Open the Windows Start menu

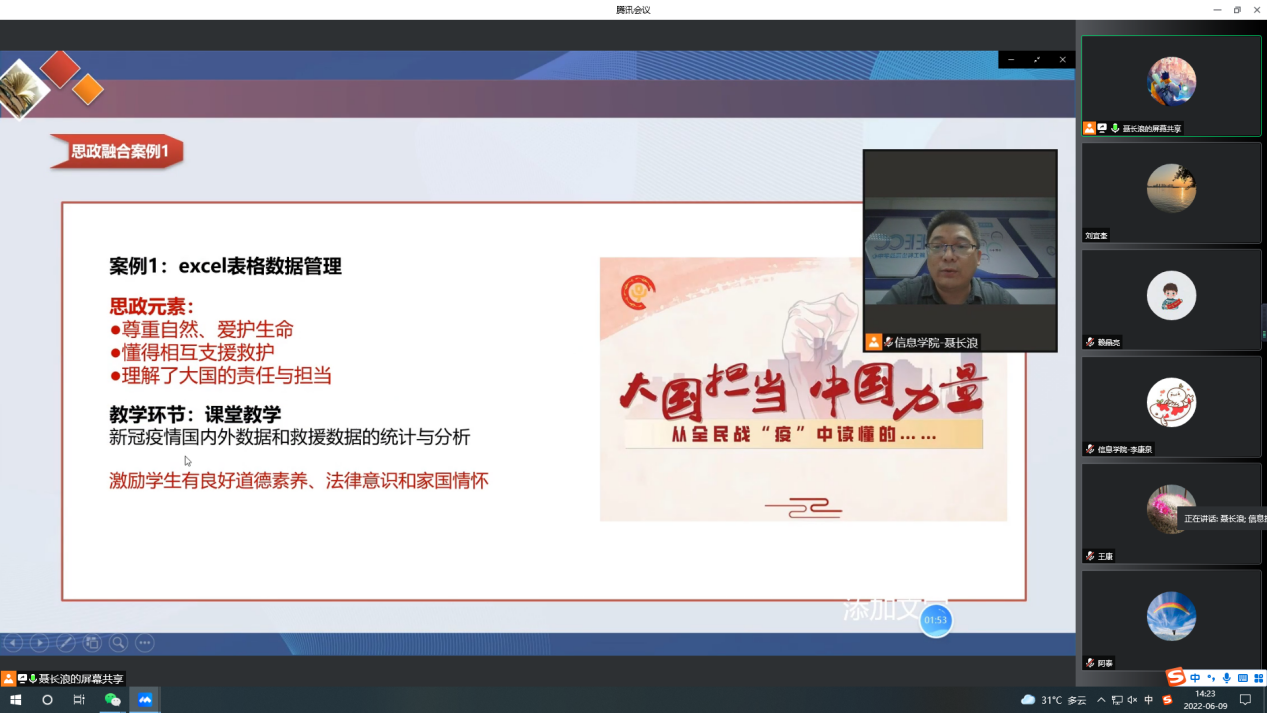[x=15, y=700]
